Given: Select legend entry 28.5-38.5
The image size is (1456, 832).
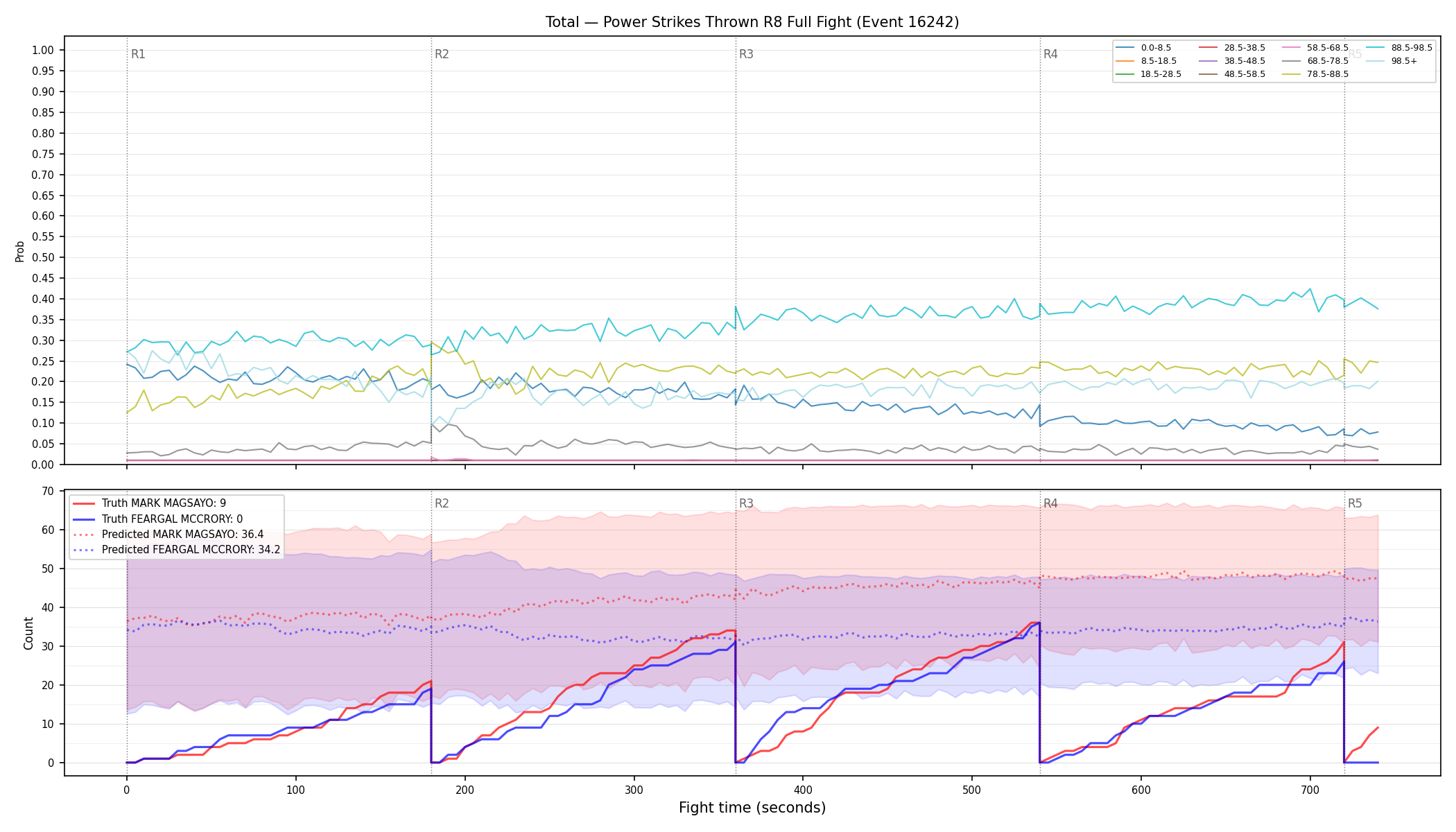Looking at the screenshot, I should pyautogui.click(x=1231, y=48).
